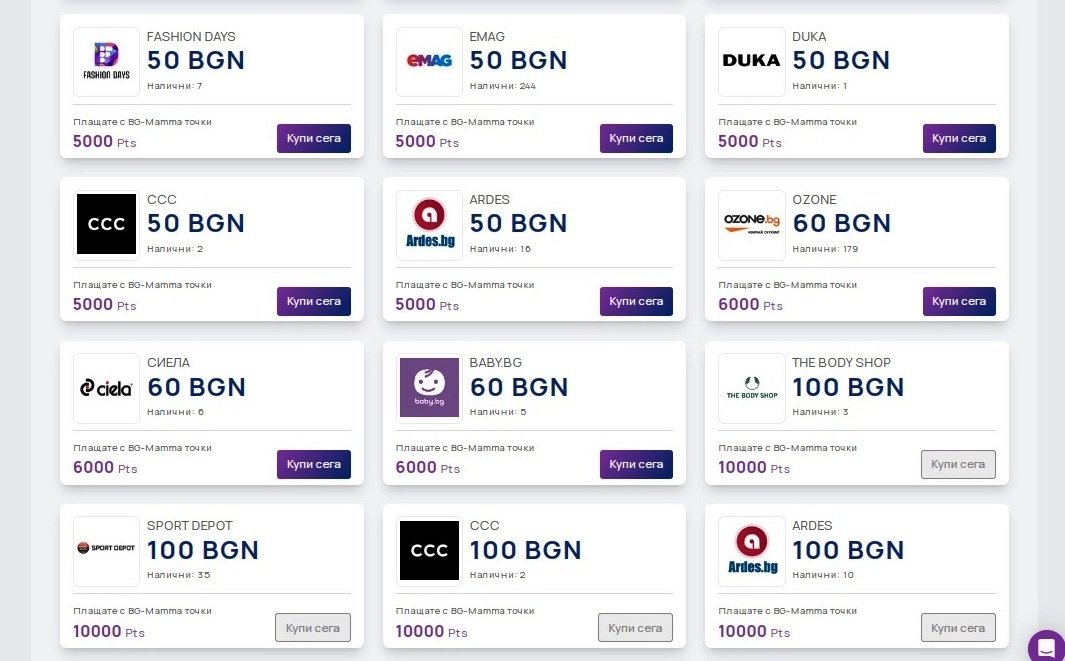Buy the Fashion Days 50 BGN voucher

[x=313, y=138]
